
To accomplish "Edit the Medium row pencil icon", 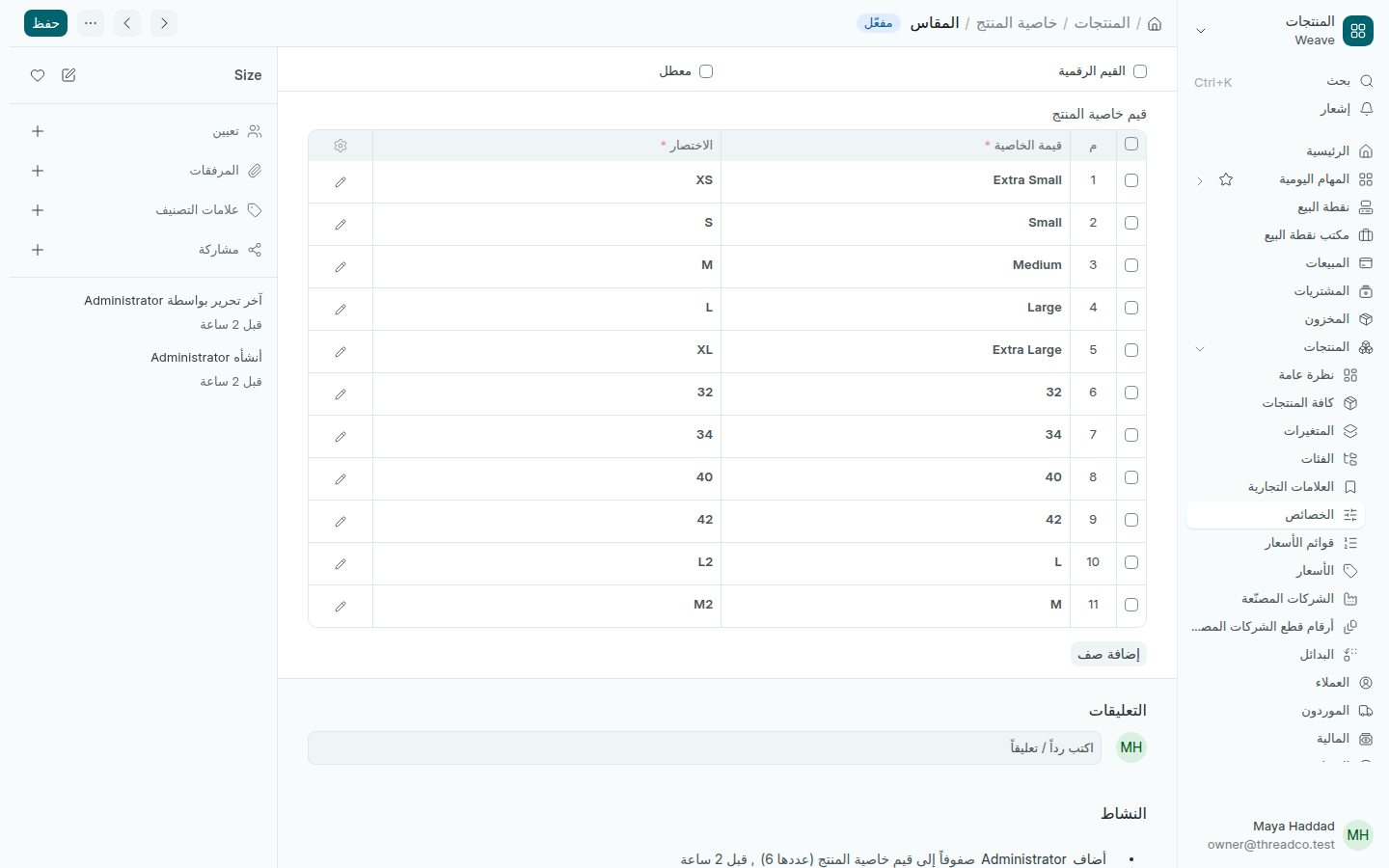I will (340, 266).
